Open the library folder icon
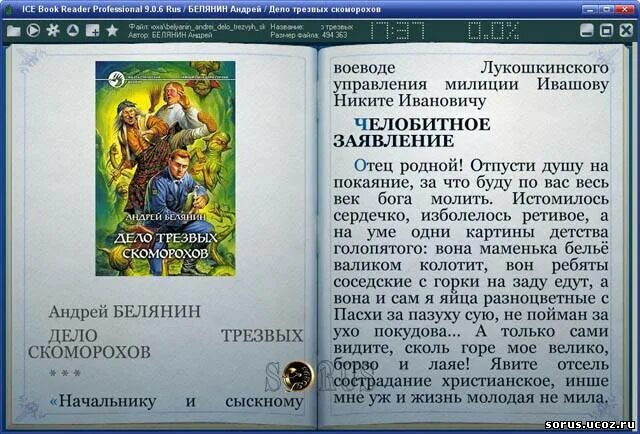Image resolution: width=640 pixels, height=434 pixels. pyautogui.click(x=13, y=31)
